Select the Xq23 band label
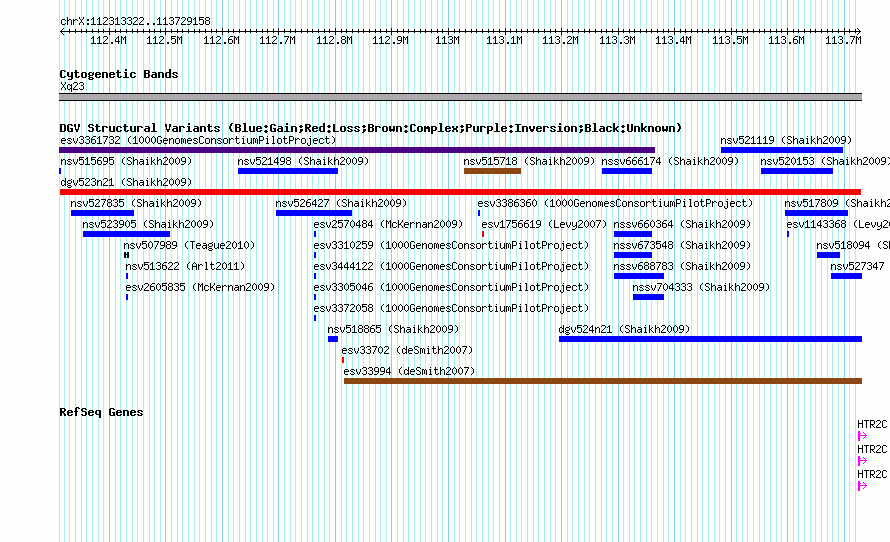The width and height of the screenshot is (890, 542). click(x=72, y=86)
